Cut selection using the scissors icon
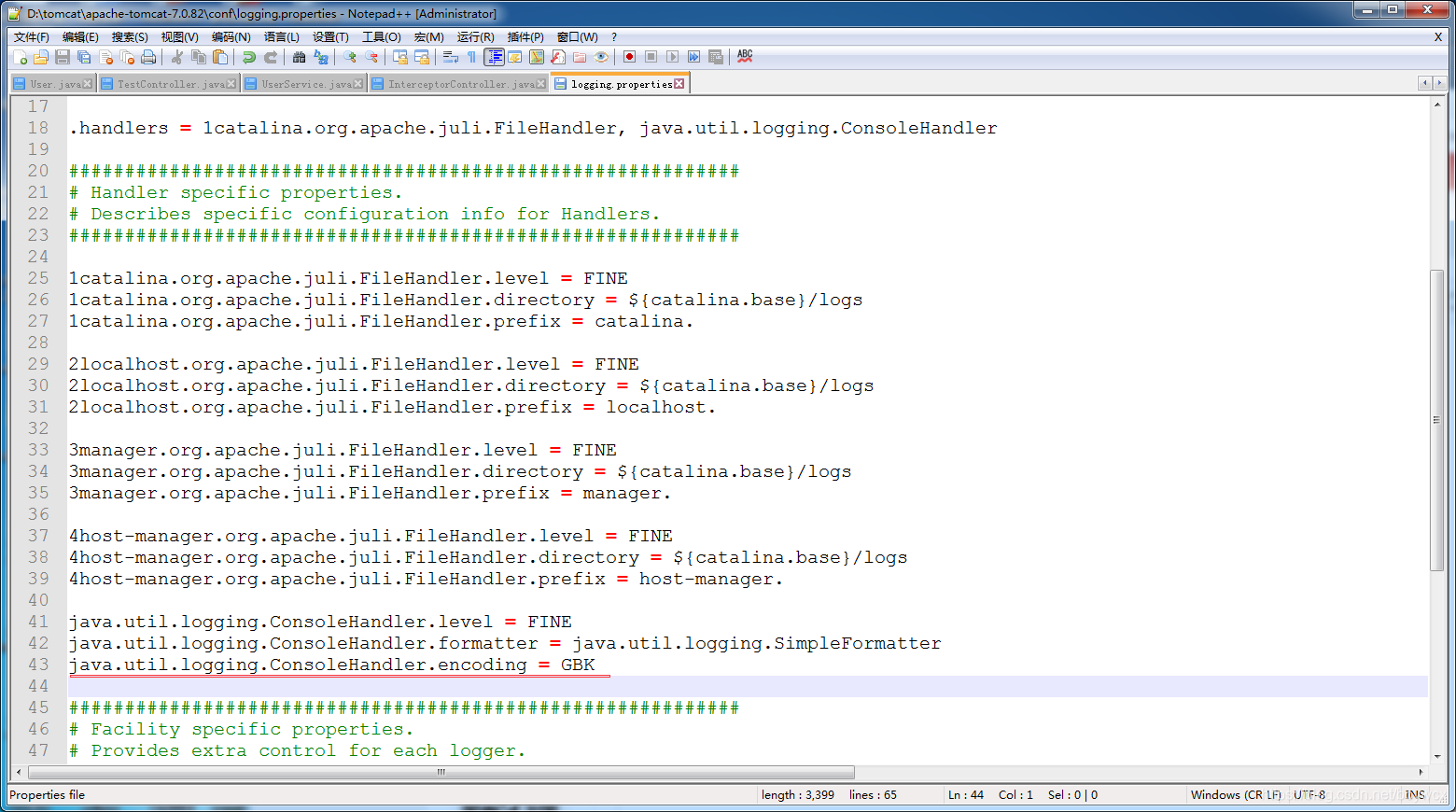The width and height of the screenshot is (1456, 812). coord(176,57)
